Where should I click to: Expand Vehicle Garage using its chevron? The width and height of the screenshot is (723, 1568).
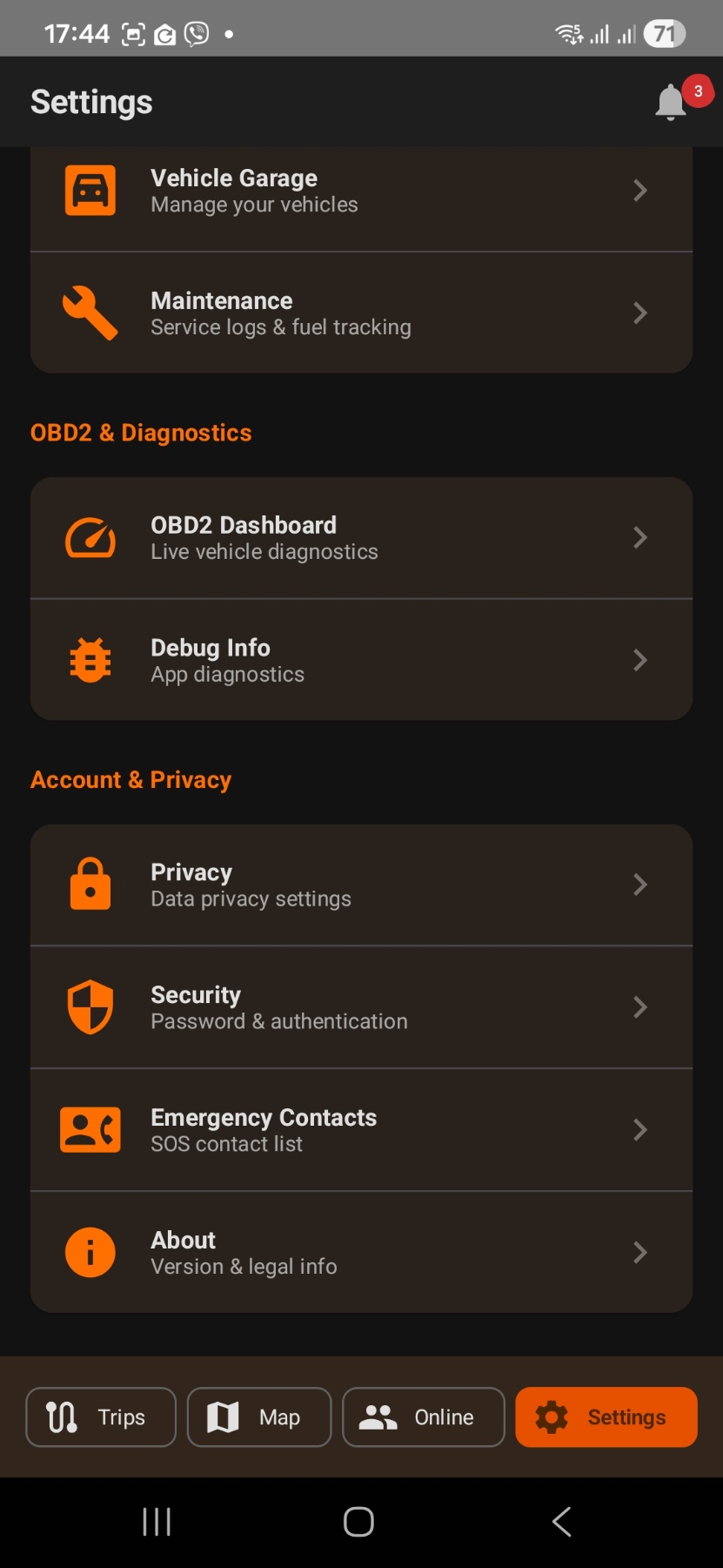640,190
